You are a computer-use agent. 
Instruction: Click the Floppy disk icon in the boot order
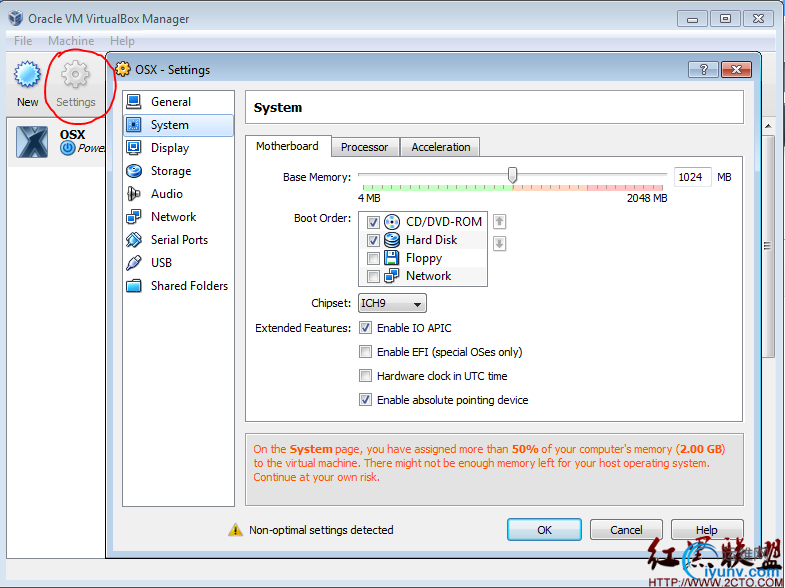(392, 258)
